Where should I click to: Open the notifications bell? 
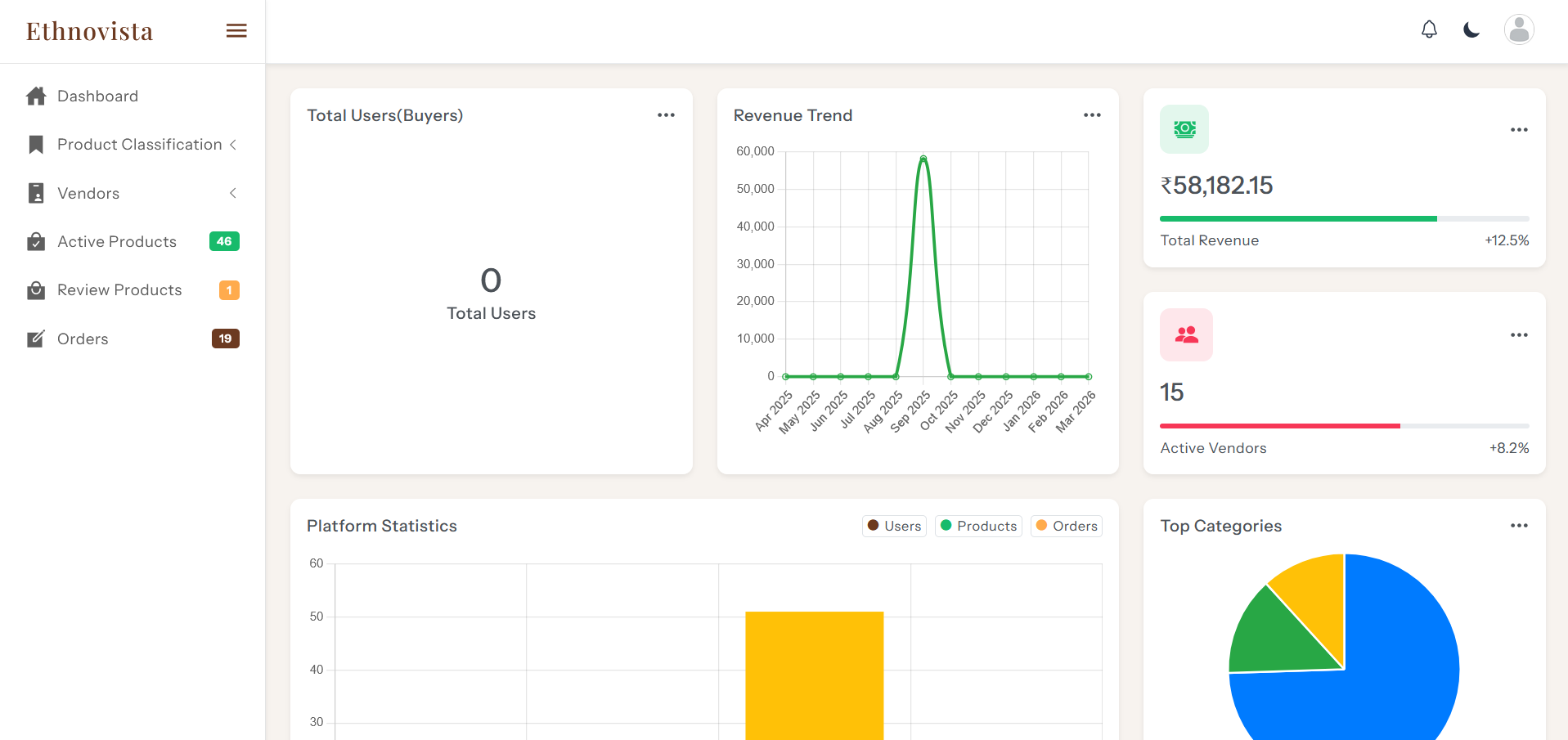point(1429,30)
